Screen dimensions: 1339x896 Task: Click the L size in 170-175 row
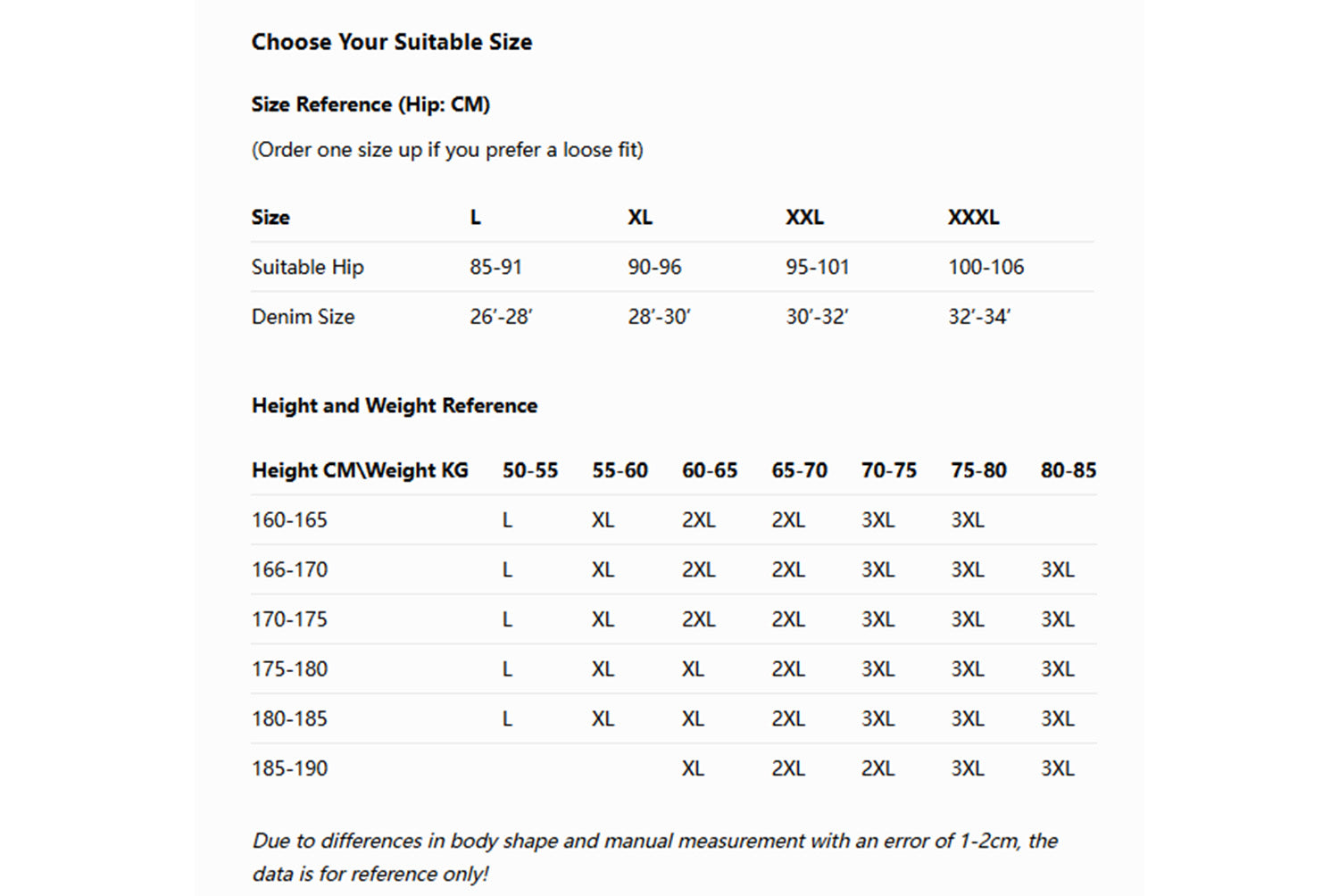point(507,619)
